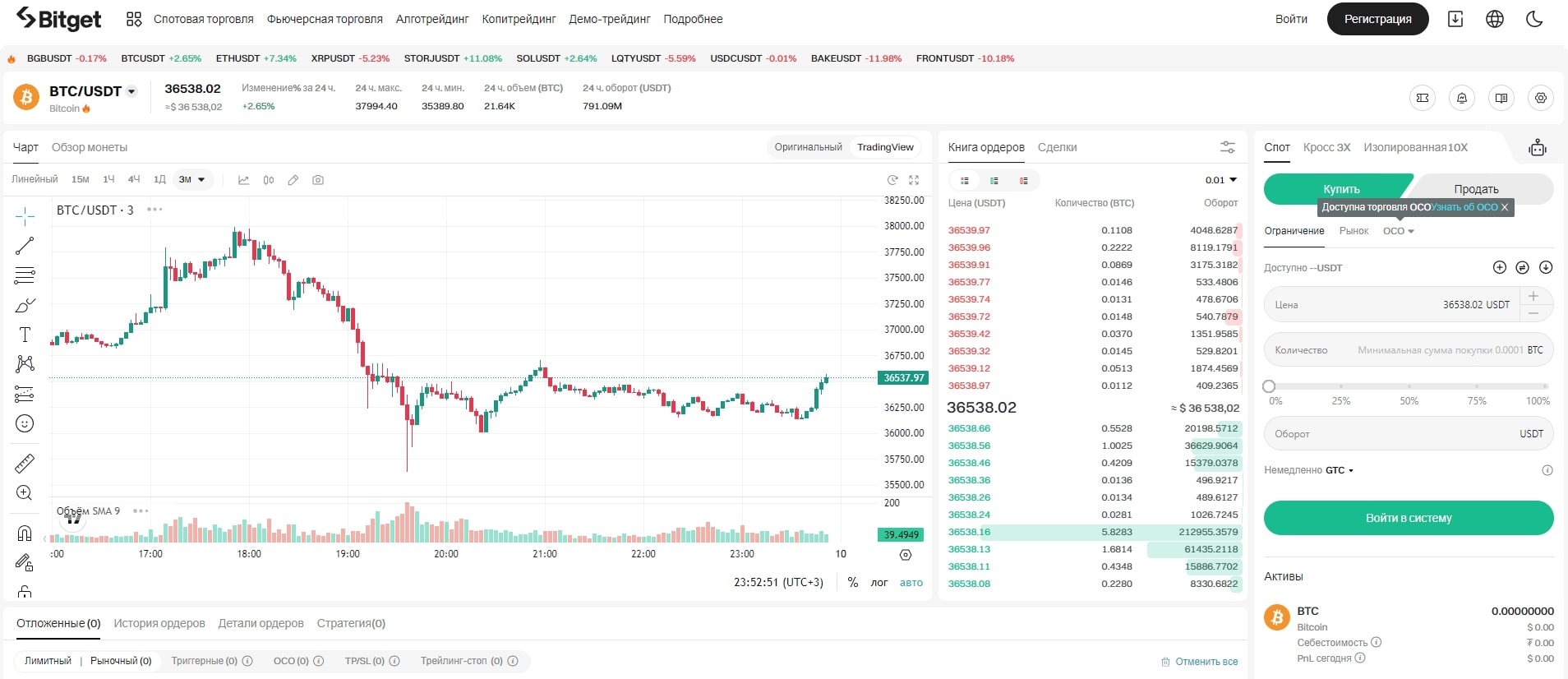Click the app download icon
This screenshot has width=1568, height=679.
click(1455, 19)
